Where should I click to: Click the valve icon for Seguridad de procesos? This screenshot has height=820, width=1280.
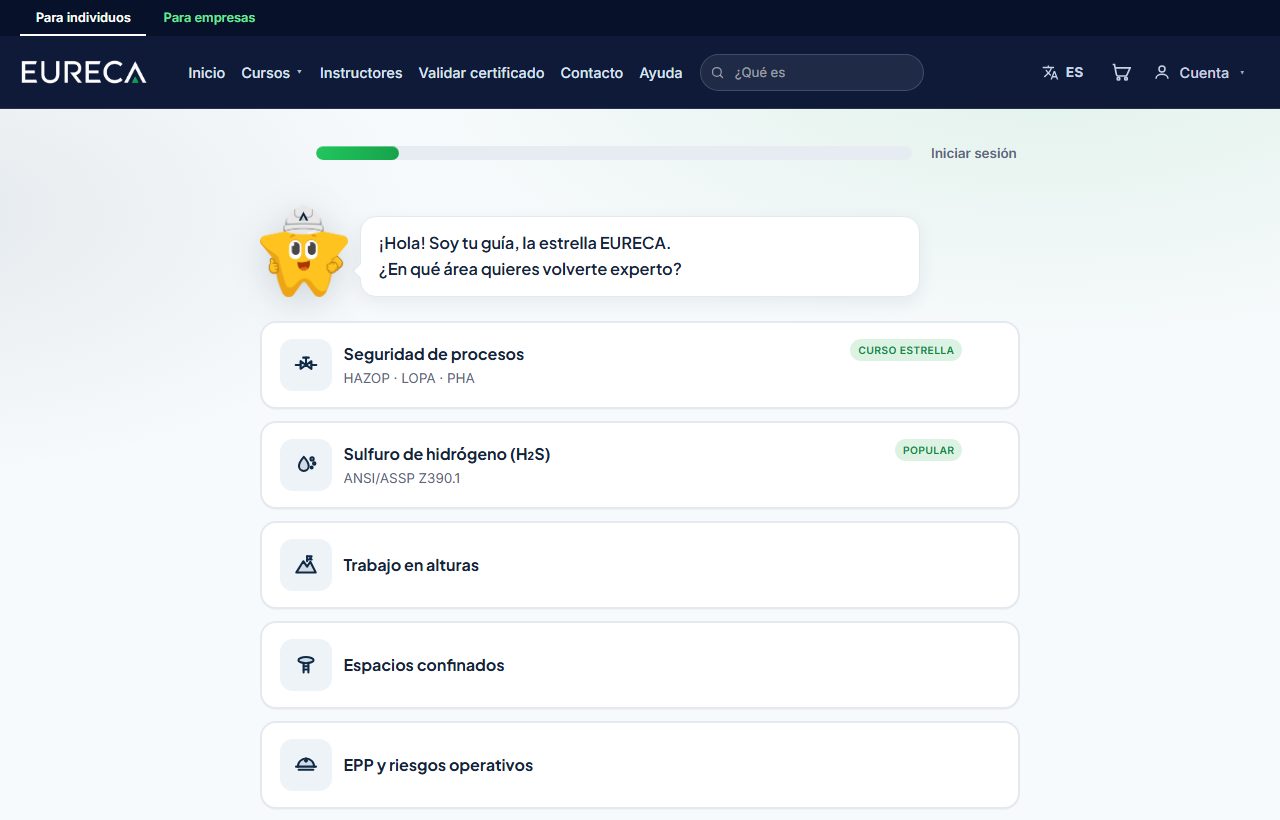[306, 365]
